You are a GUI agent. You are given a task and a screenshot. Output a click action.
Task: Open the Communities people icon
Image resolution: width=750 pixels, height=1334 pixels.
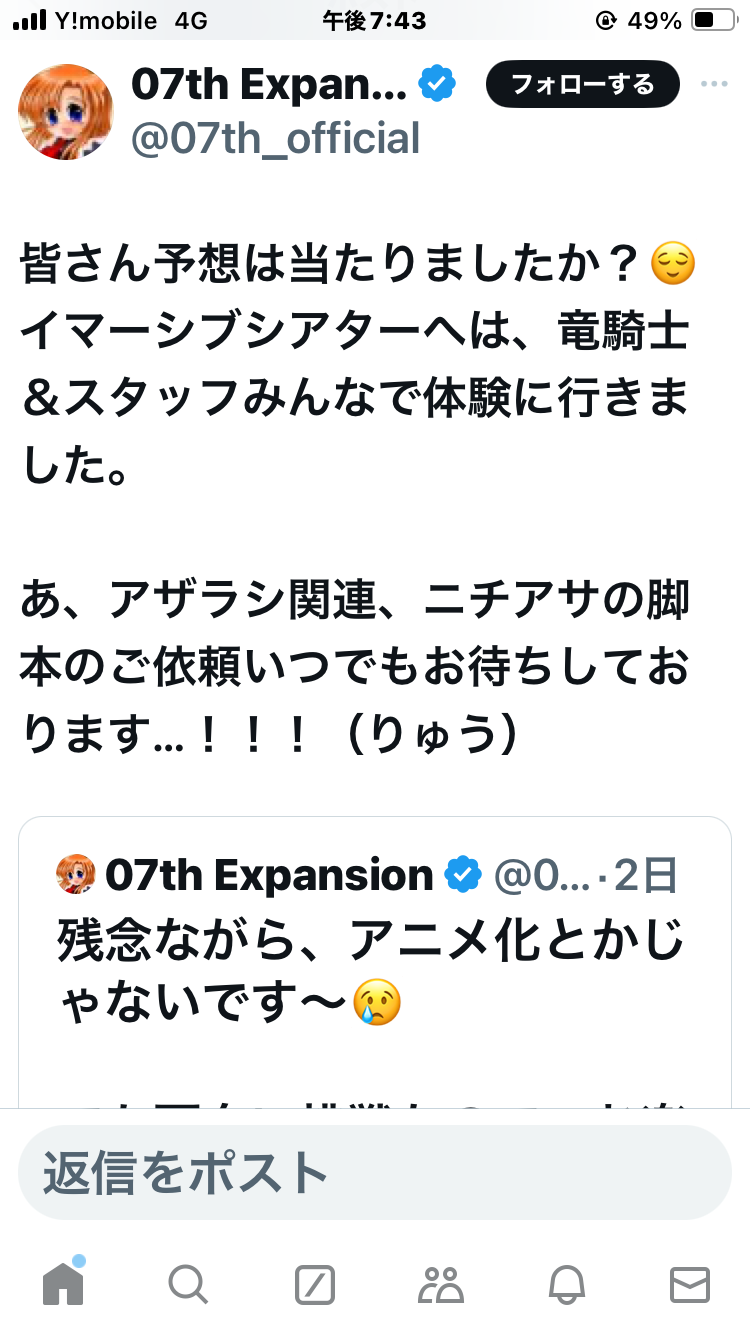coord(440,1284)
